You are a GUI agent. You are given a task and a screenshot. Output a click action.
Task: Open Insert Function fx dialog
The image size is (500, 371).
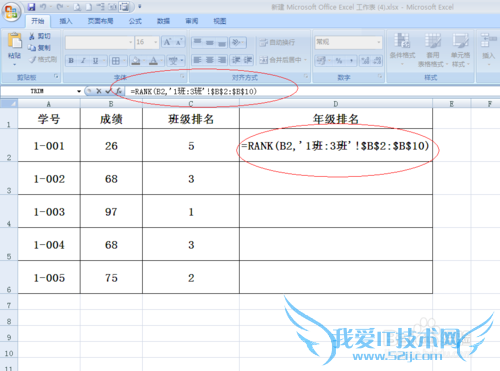click(119, 91)
